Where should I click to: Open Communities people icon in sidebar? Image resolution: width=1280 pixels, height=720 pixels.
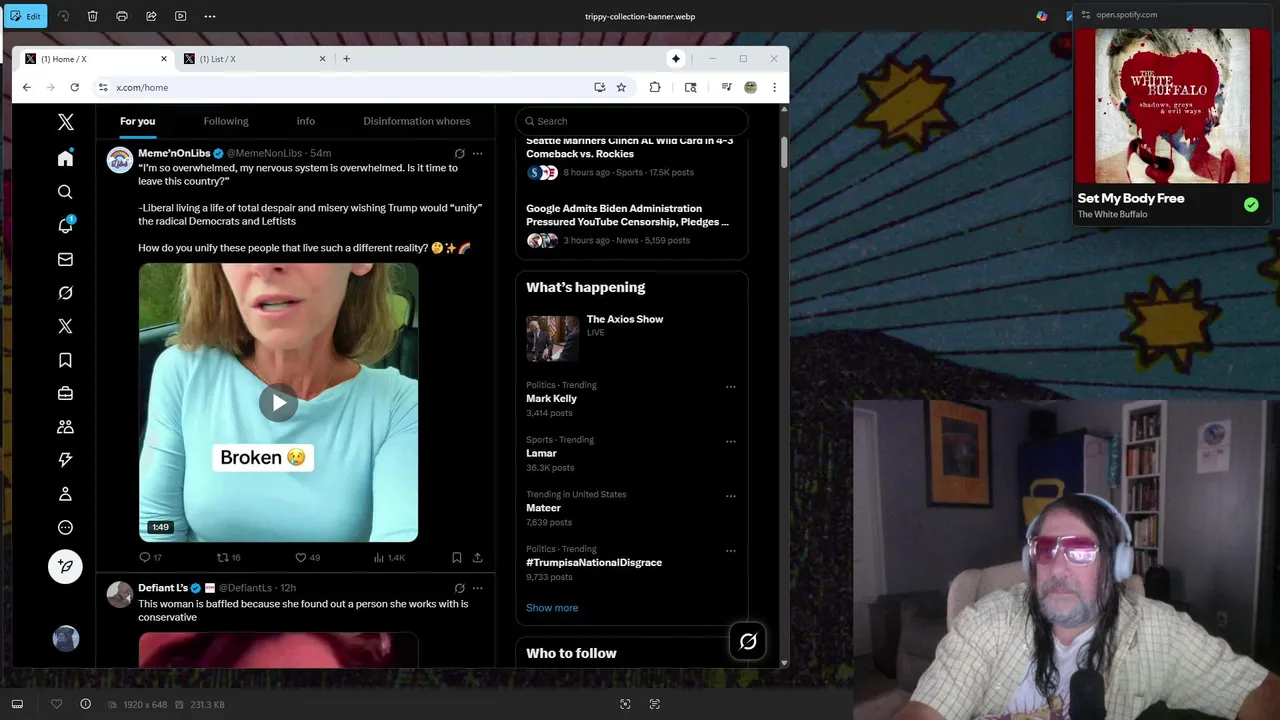tap(65, 427)
